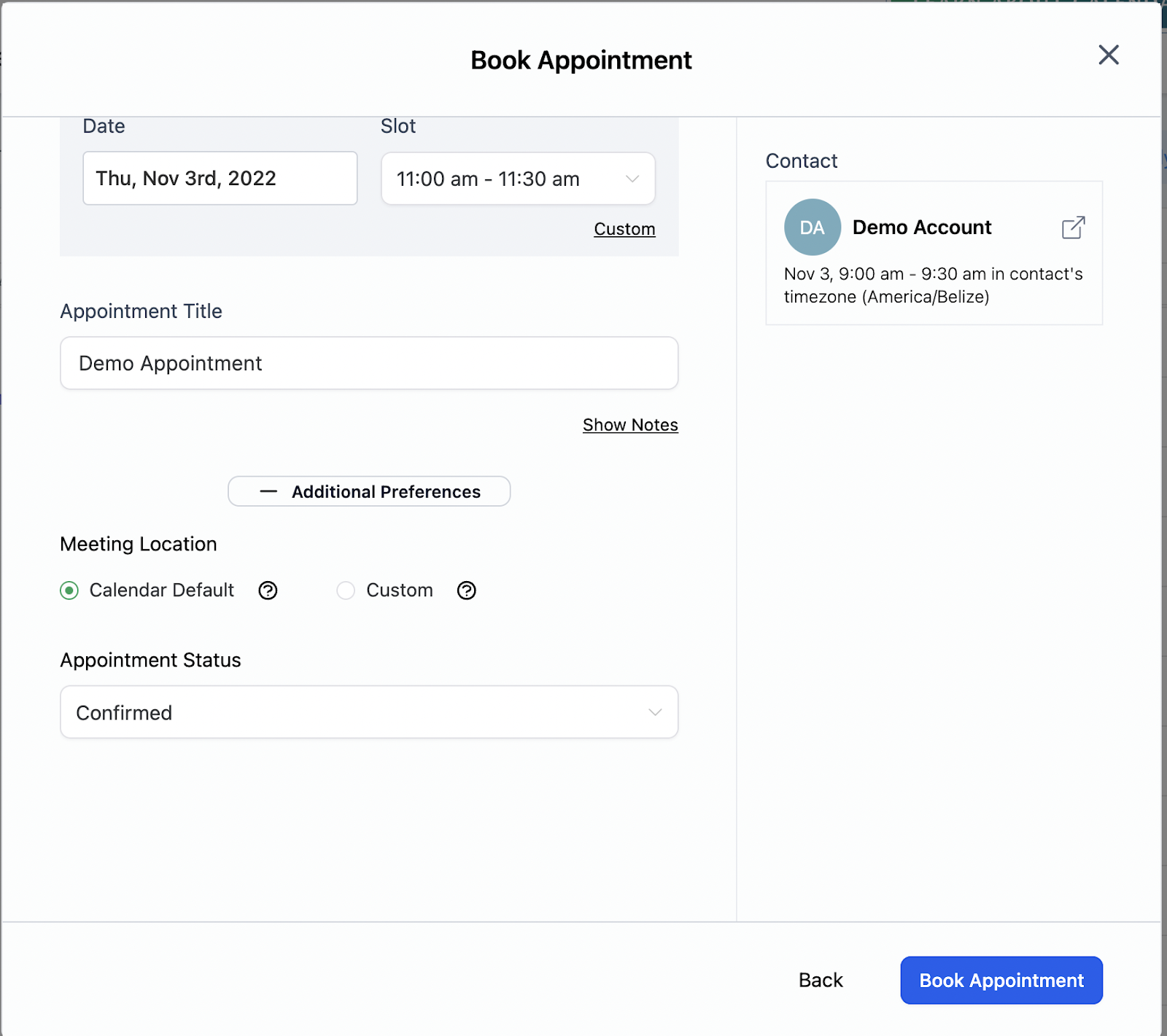Select Calendar Default meeting location
The width and height of the screenshot is (1167, 1036).
[69, 591]
